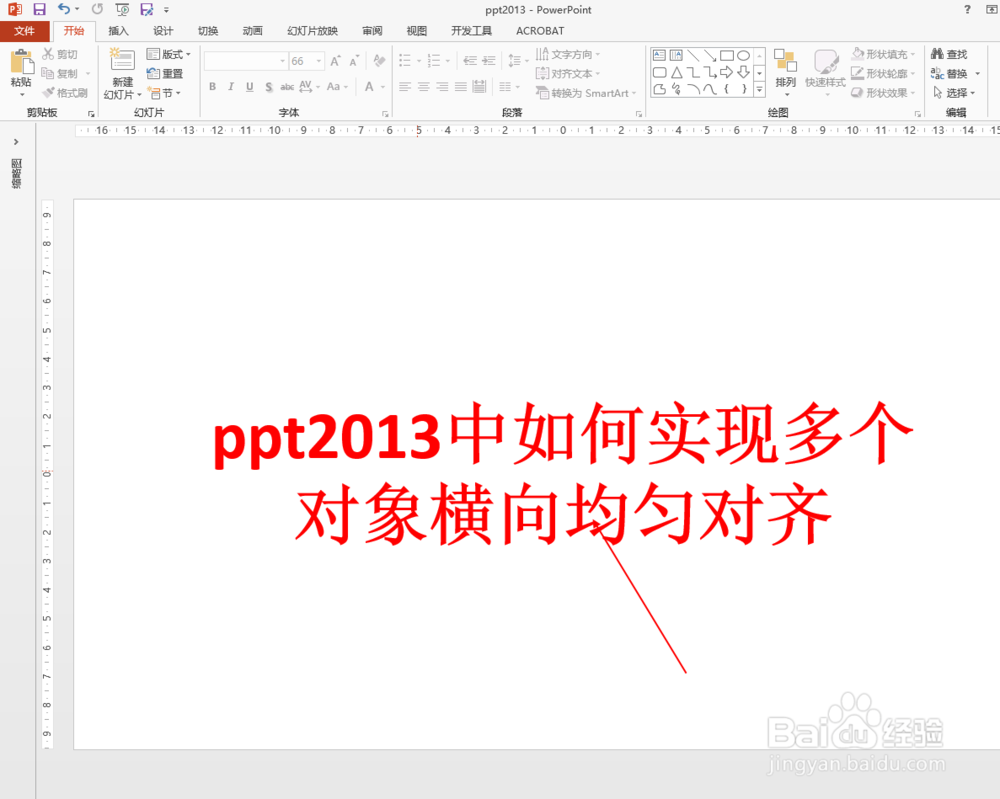Open 文字方向 text direction dropdown
1000x799 pixels.
coord(568,54)
